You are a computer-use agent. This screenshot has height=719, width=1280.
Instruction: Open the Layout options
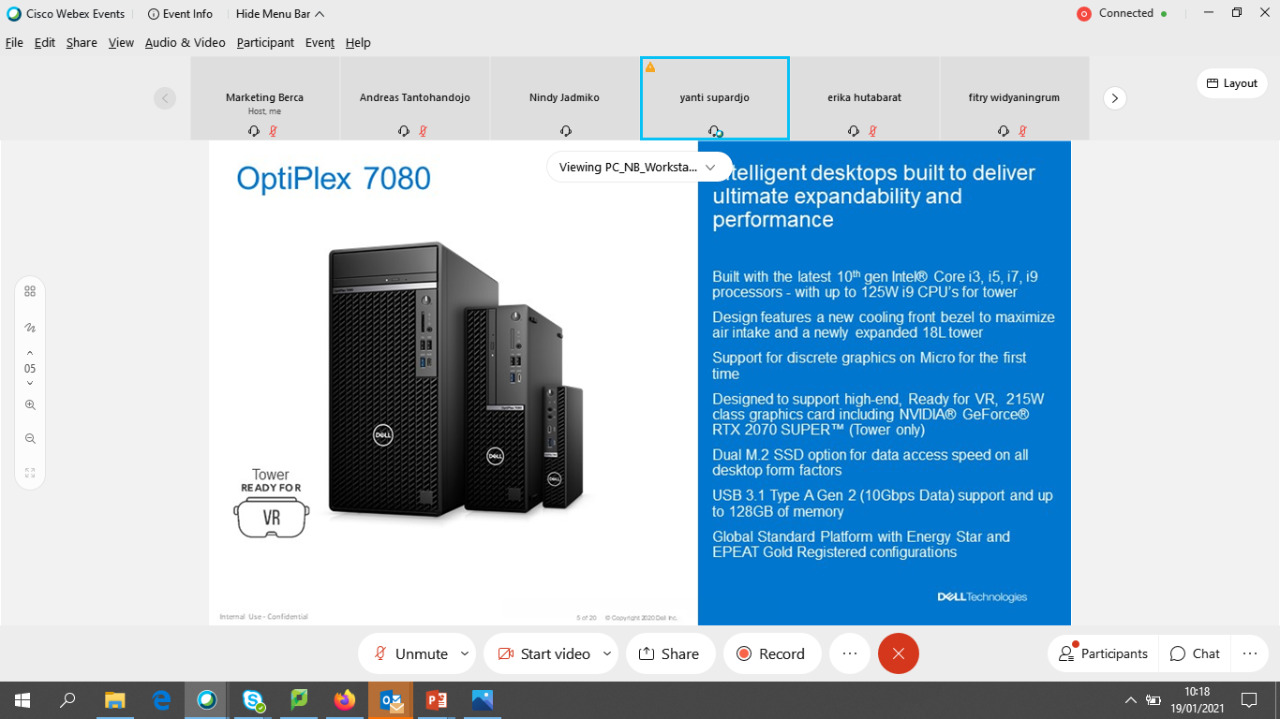click(x=1232, y=83)
